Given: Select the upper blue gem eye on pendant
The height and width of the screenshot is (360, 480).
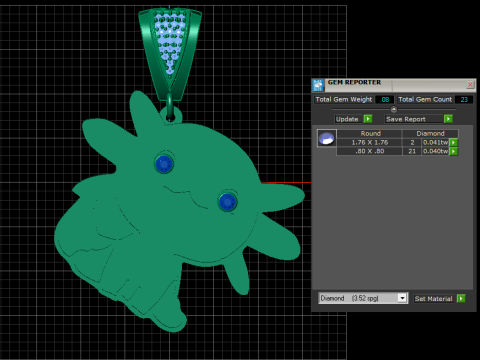Looking at the screenshot, I should pyautogui.click(x=164, y=164).
